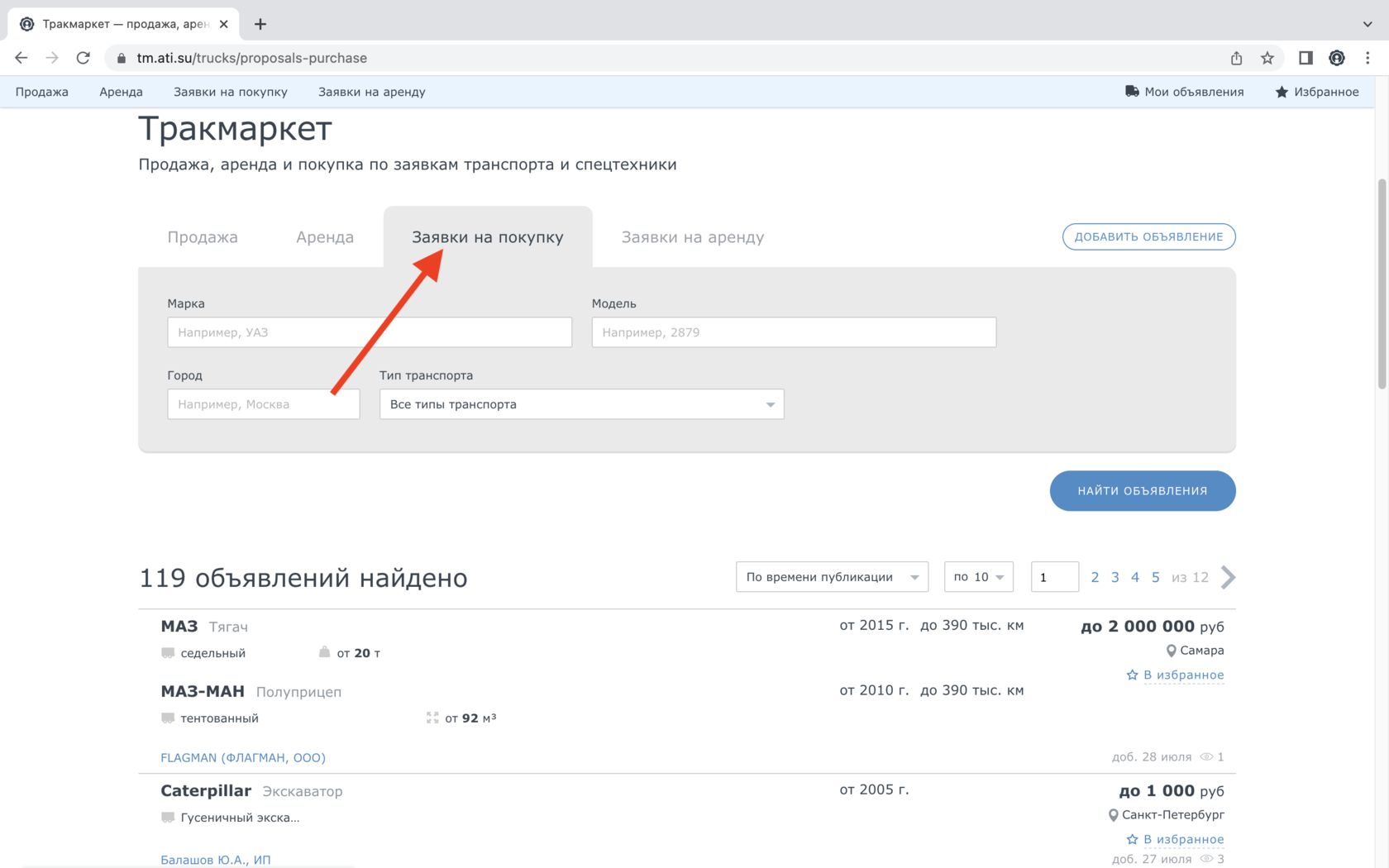
Task: Go to results page 3
Action: (x=1115, y=577)
